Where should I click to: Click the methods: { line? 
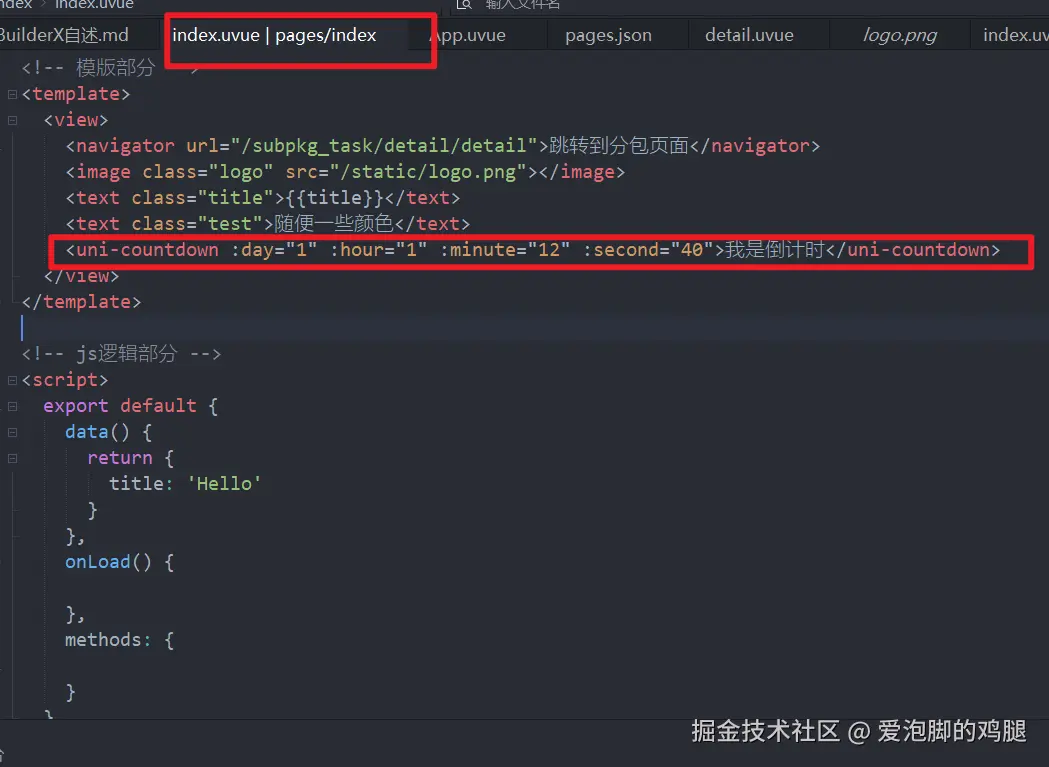pos(120,641)
